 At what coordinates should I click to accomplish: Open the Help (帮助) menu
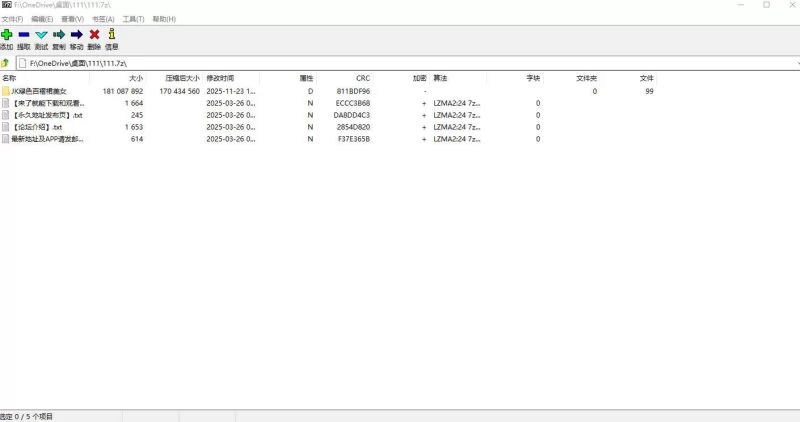pyautogui.click(x=164, y=19)
